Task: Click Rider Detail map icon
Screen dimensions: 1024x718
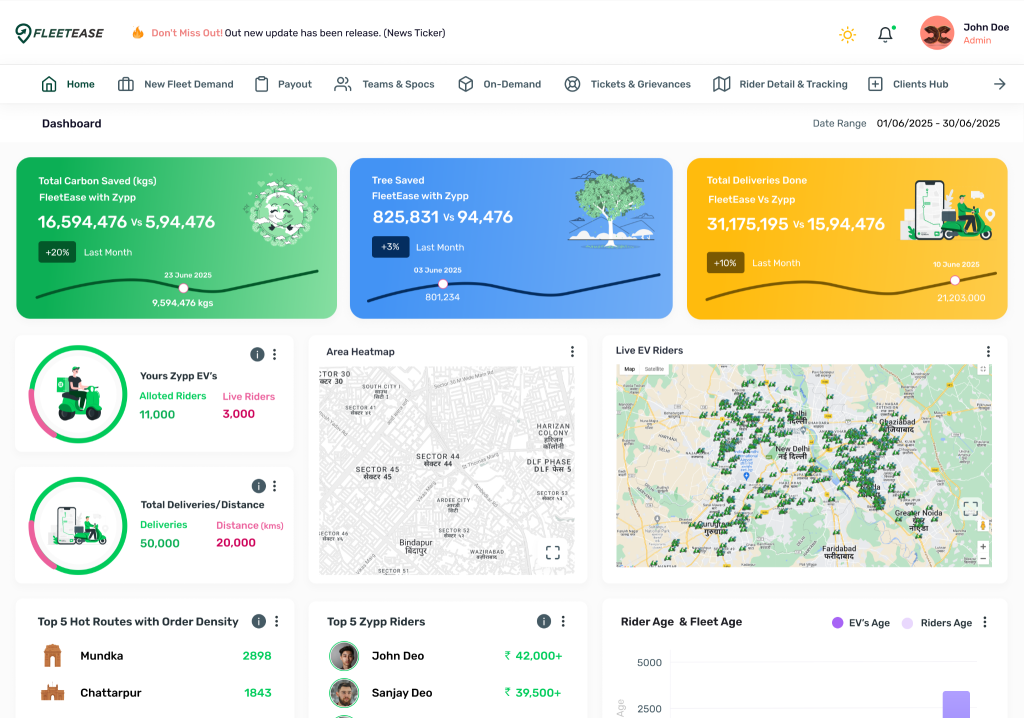Action: (721, 84)
